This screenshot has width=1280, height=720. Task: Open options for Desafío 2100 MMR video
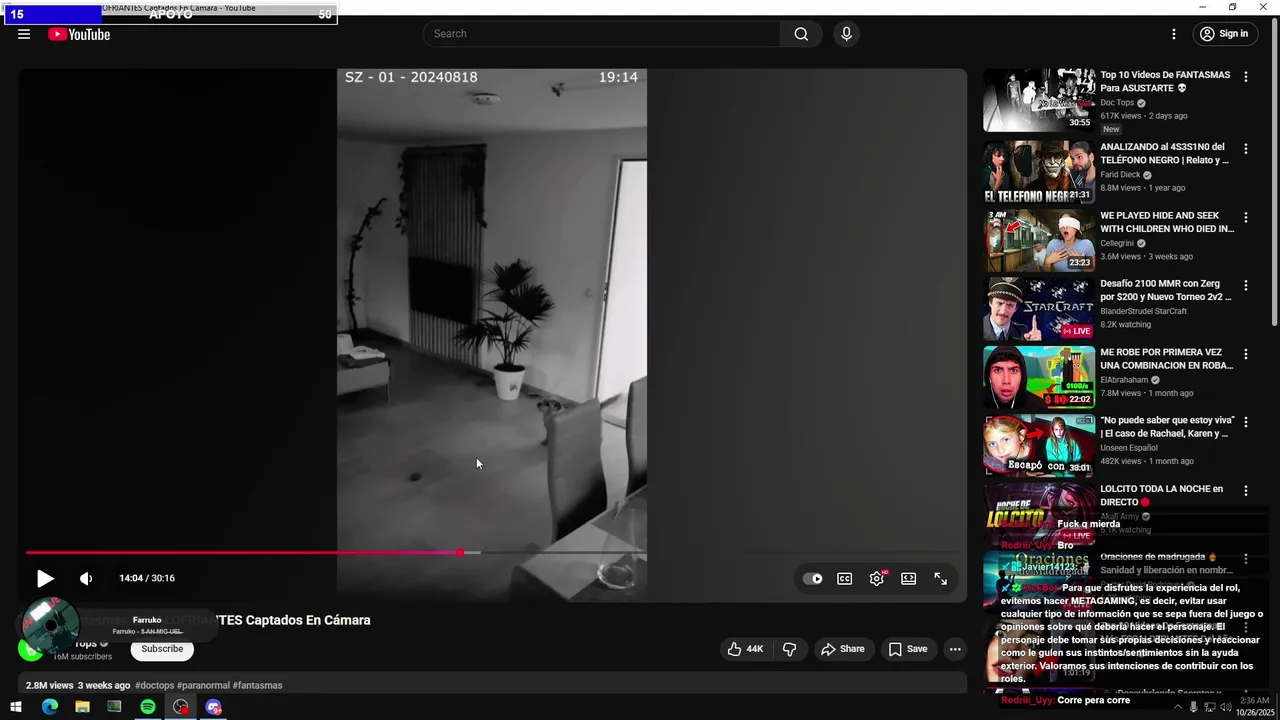(x=1246, y=285)
